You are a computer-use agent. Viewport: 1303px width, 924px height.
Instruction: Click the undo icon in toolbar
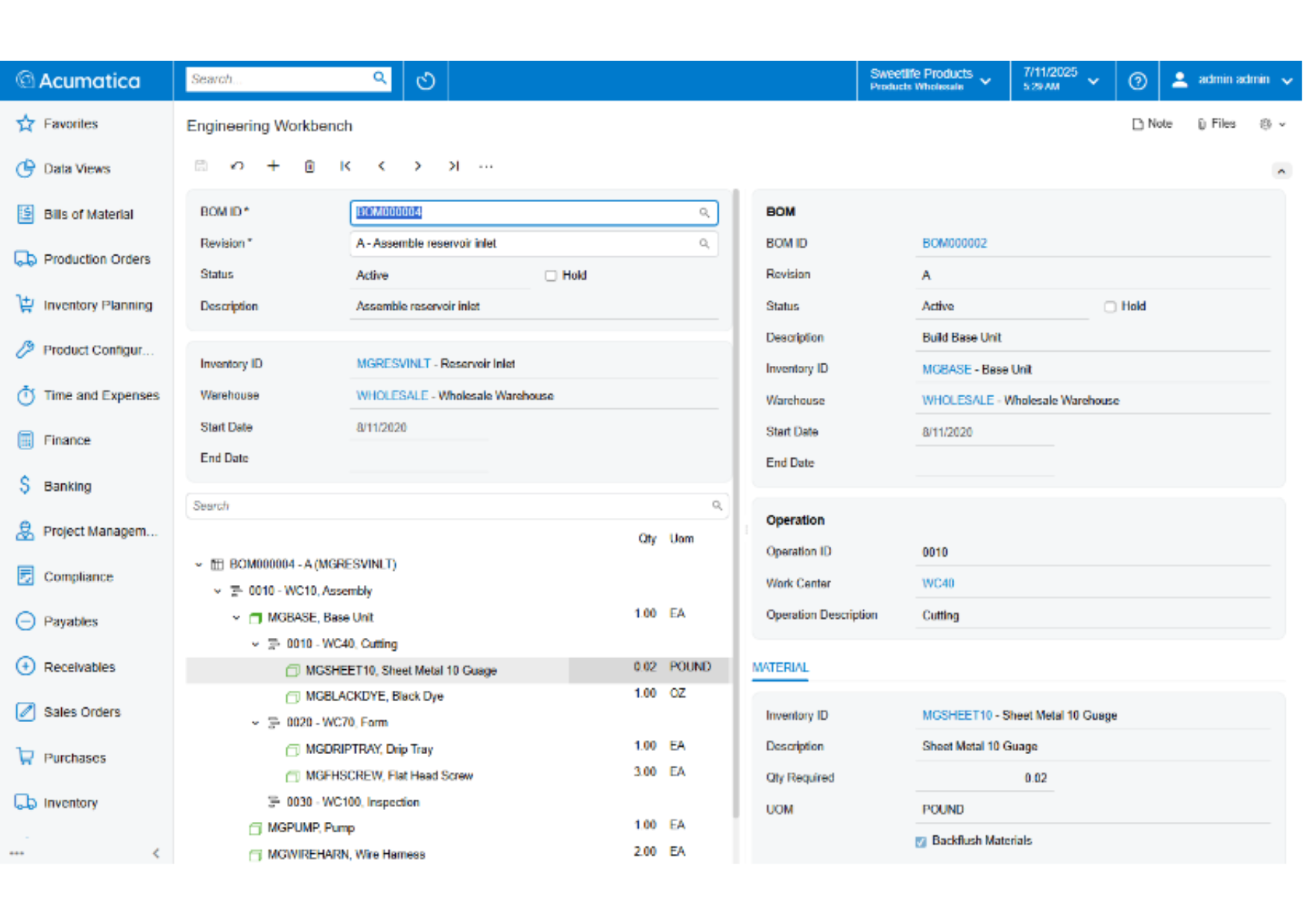point(237,166)
